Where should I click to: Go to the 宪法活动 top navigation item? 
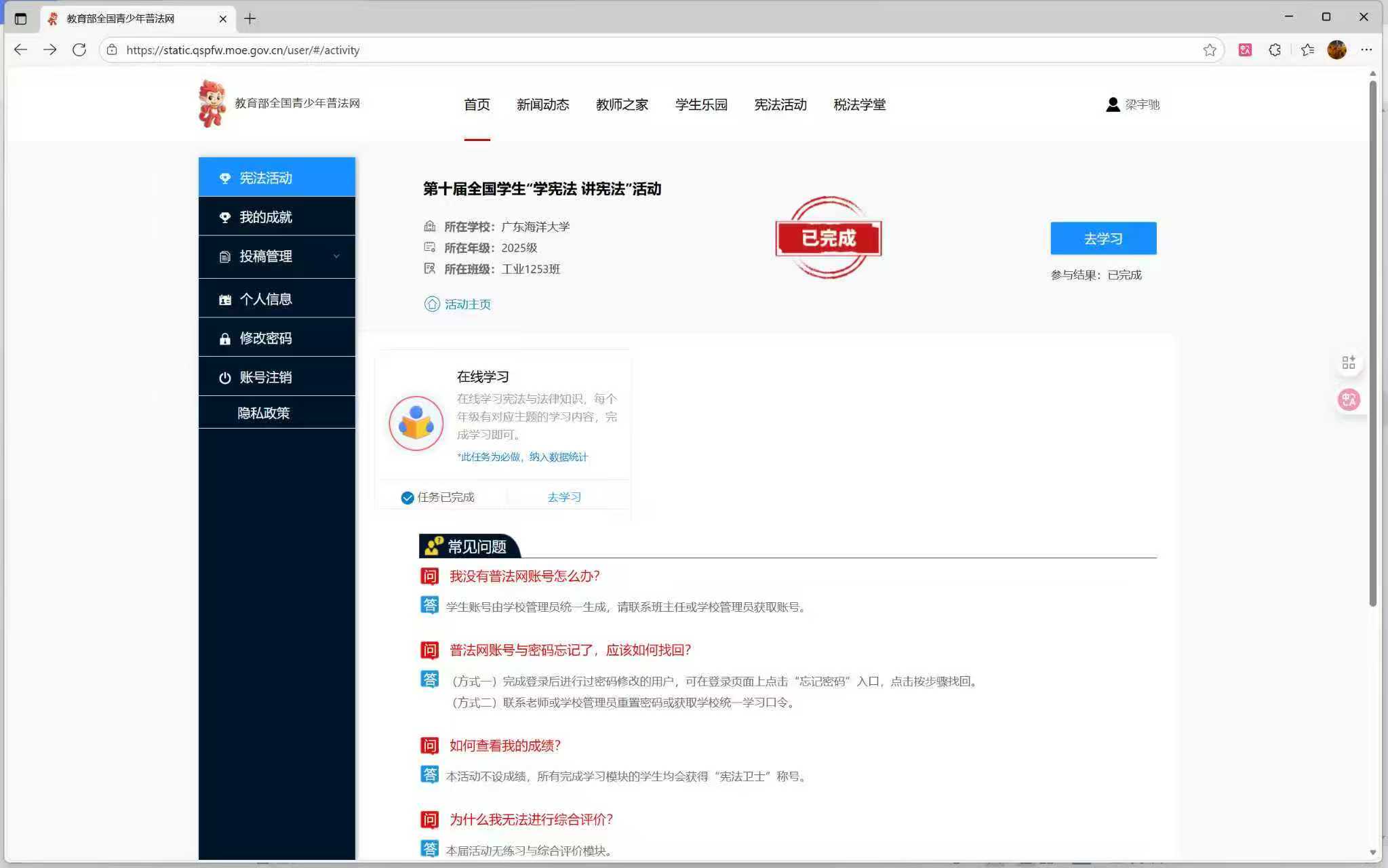coord(780,104)
